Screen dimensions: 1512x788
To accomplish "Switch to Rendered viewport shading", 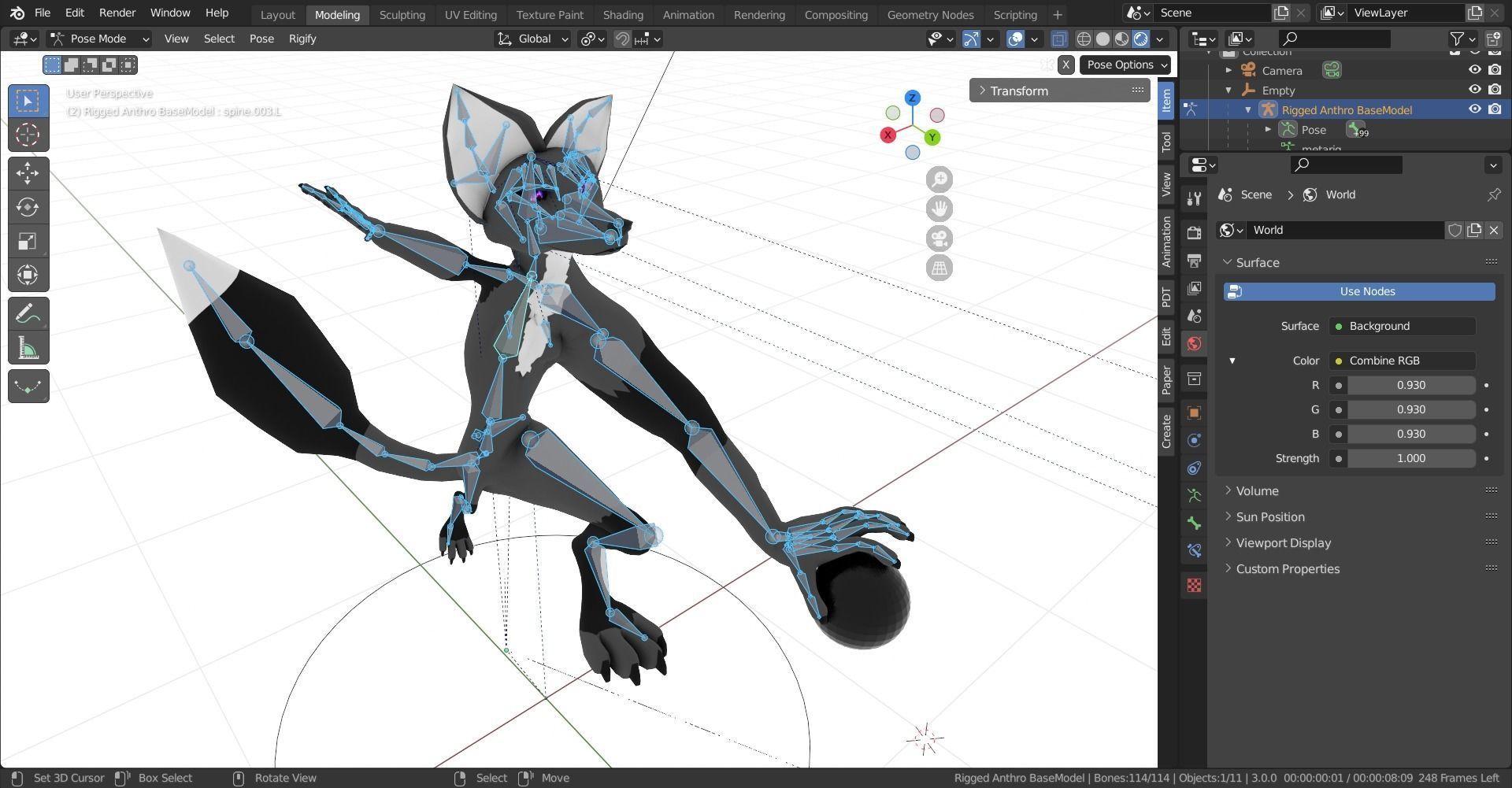I will (1140, 39).
